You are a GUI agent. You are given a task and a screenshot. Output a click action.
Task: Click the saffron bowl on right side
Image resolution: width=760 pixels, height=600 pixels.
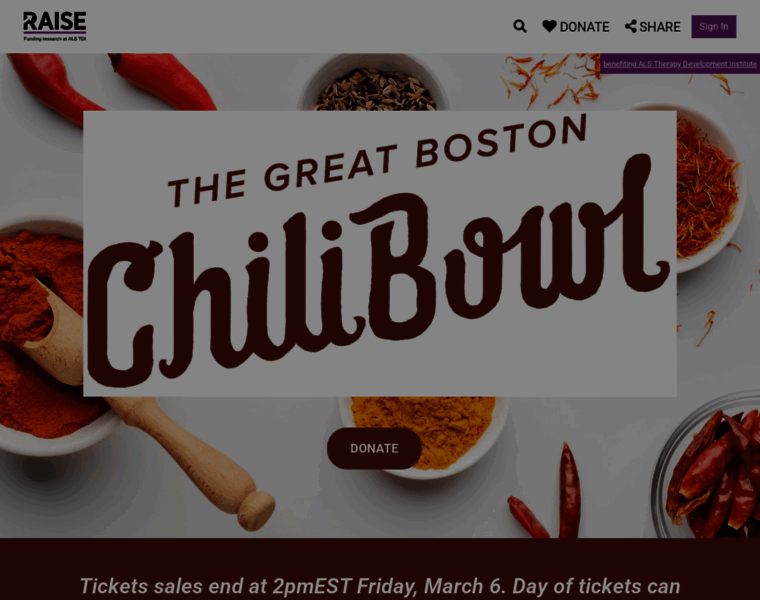coord(709,187)
